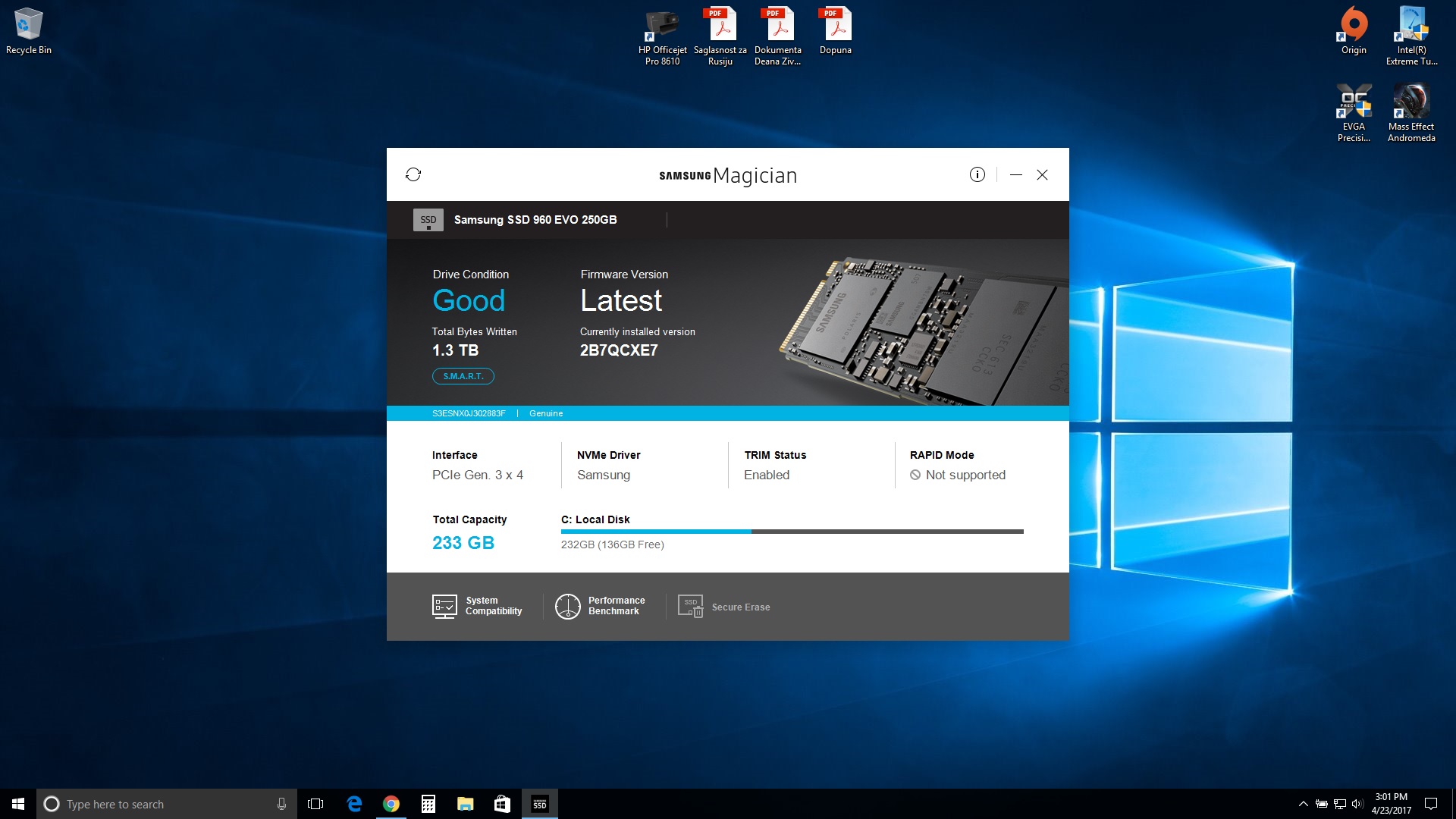This screenshot has height=819, width=1456.
Task: Click the Good drive condition text
Action: [x=469, y=301]
